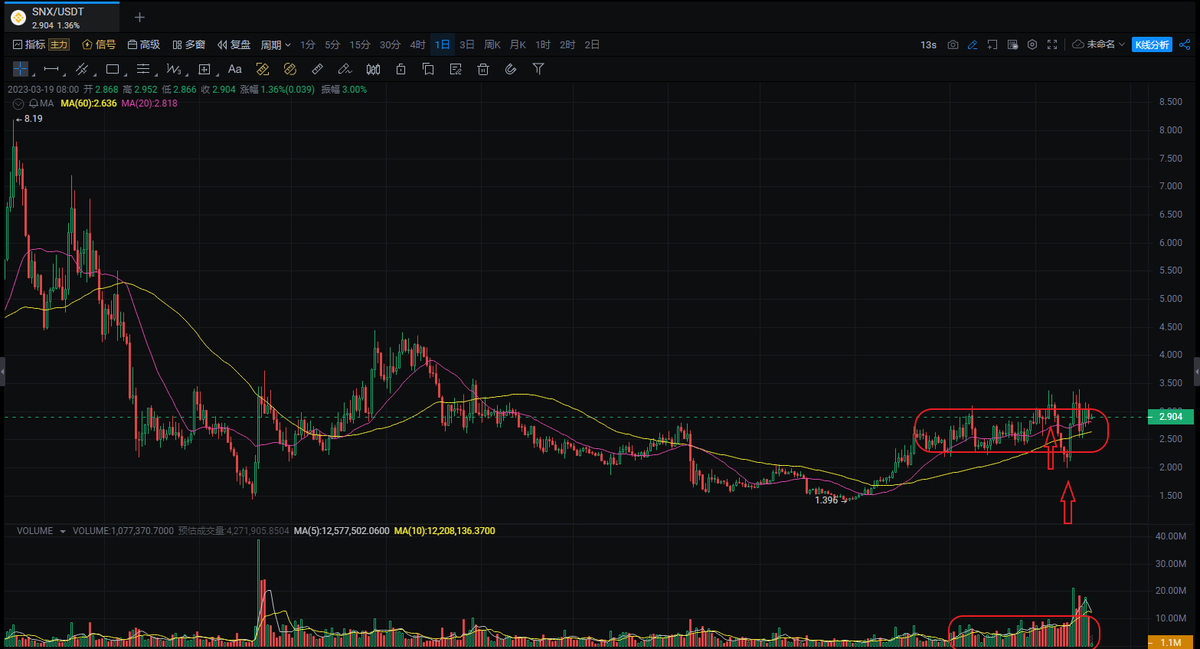This screenshot has height=649, width=1200.
Task: Click the first yellow link-drawings icon
Action: click(x=263, y=69)
